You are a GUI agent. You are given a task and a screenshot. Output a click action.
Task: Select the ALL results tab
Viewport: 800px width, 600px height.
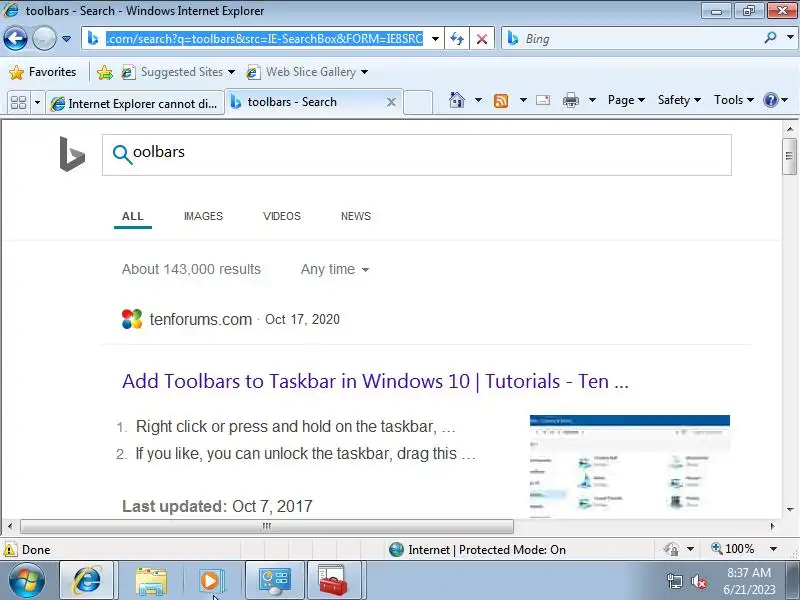point(133,216)
